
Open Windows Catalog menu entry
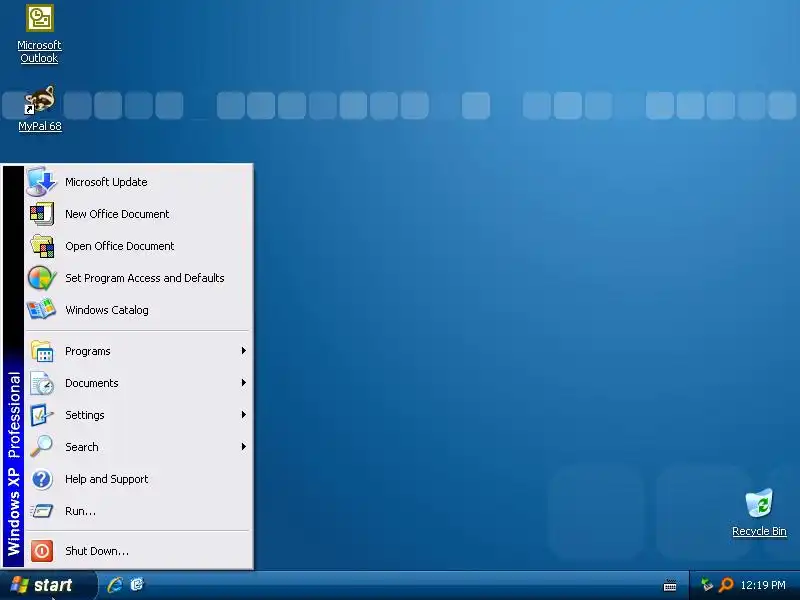pos(138,310)
